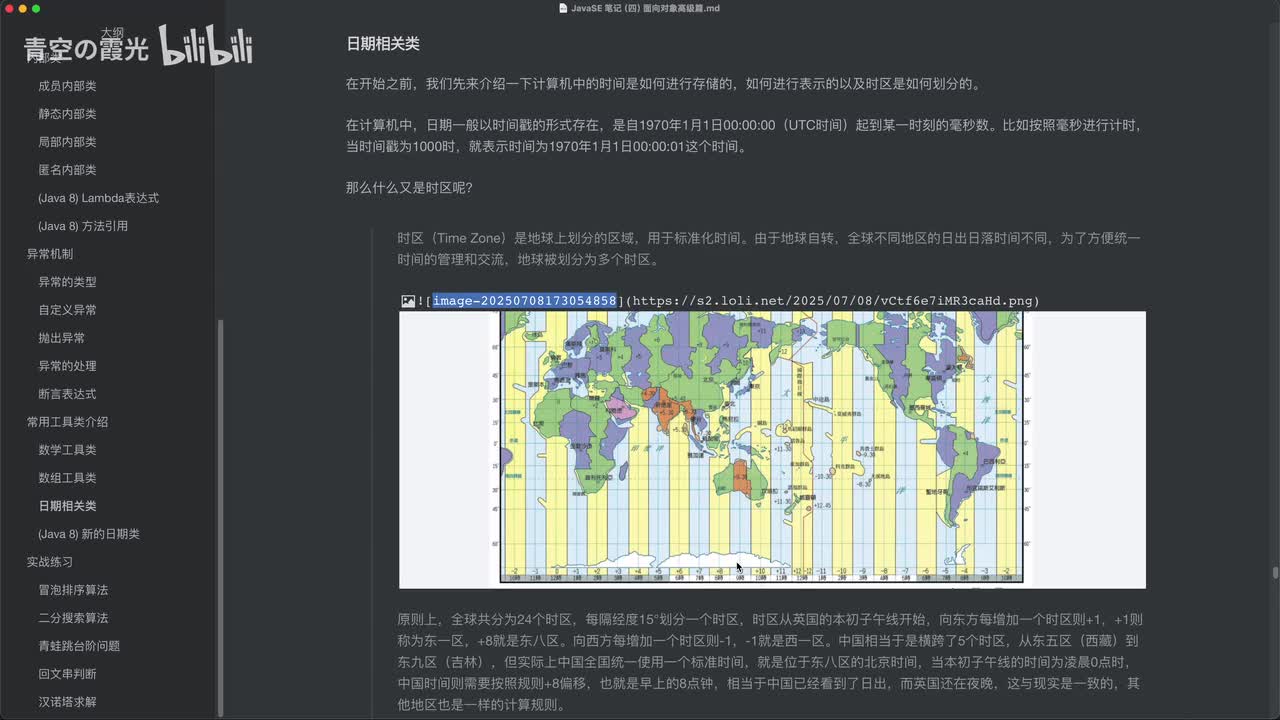Jump to 断言表达式 section

(67, 394)
